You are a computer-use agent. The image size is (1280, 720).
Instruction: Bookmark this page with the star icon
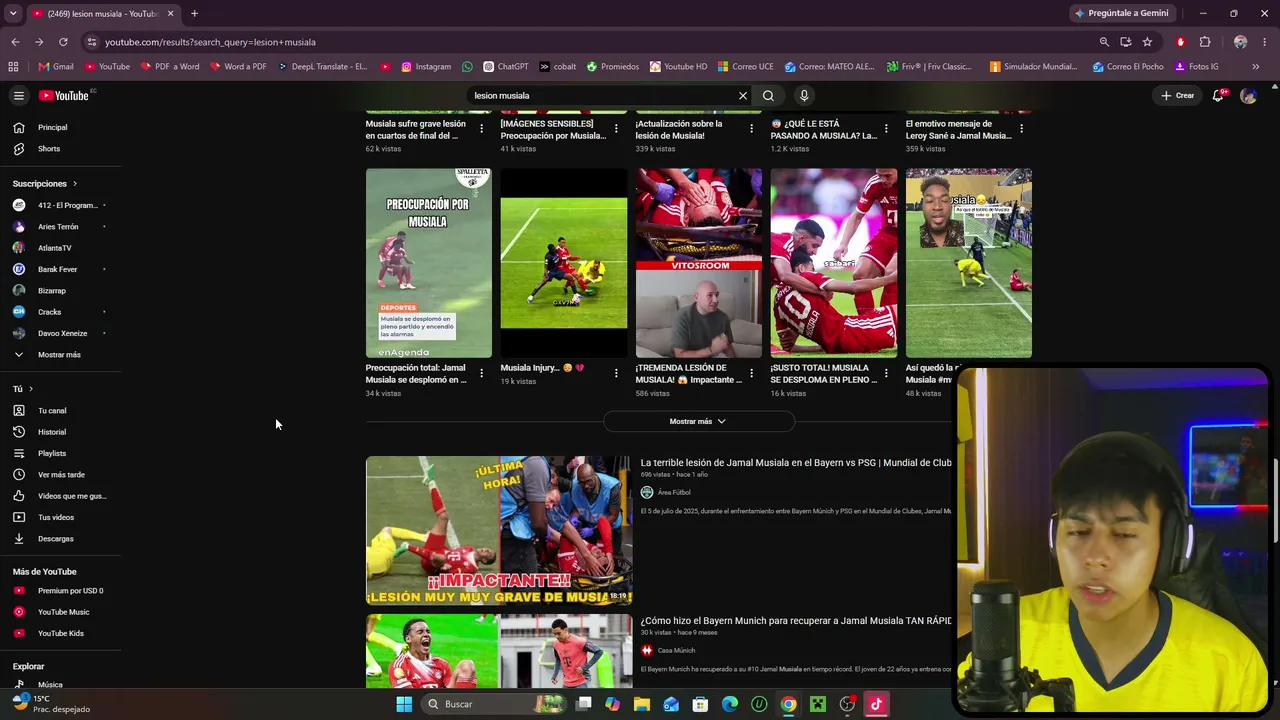(1147, 42)
